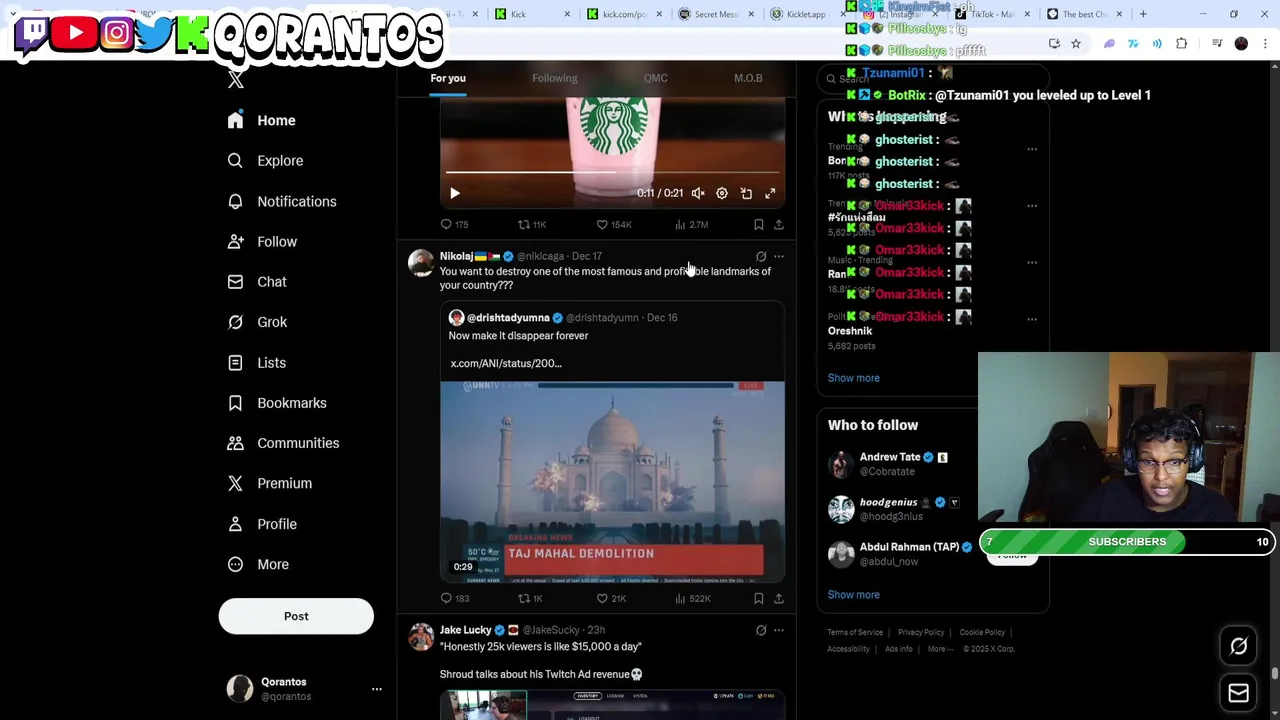Viewport: 1280px width, 720px height.
Task: View analytics of Starbucks post 2.7M views
Action: pyautogui.click(x=691, y=225)
